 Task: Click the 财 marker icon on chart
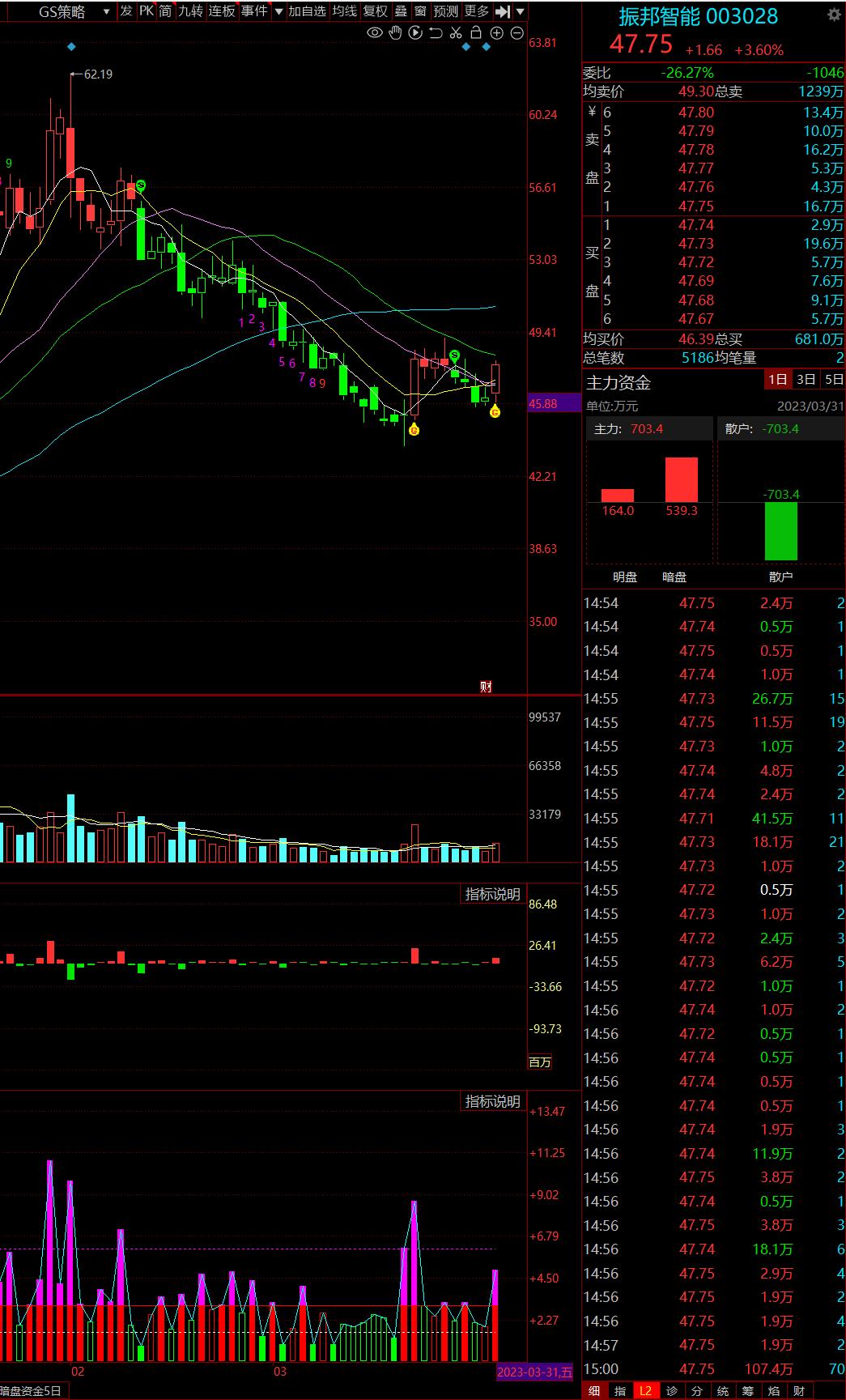[x=486, y=687]
